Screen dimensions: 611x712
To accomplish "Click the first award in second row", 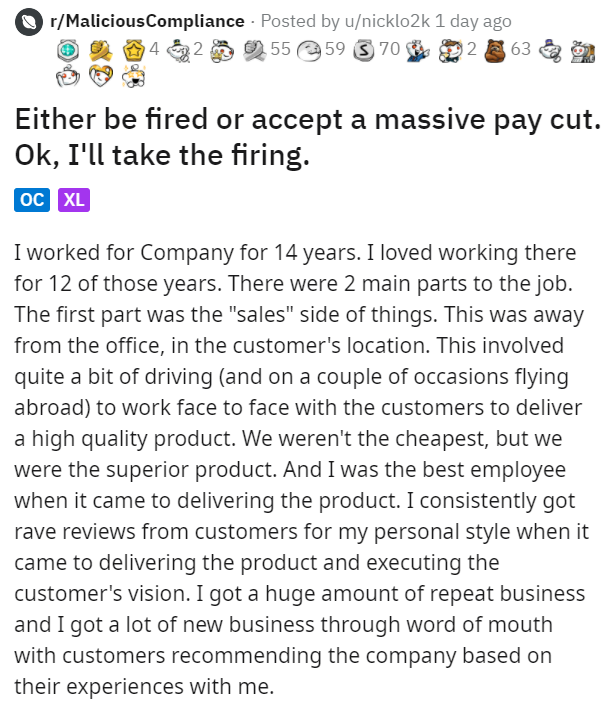I will pos(68,76).
